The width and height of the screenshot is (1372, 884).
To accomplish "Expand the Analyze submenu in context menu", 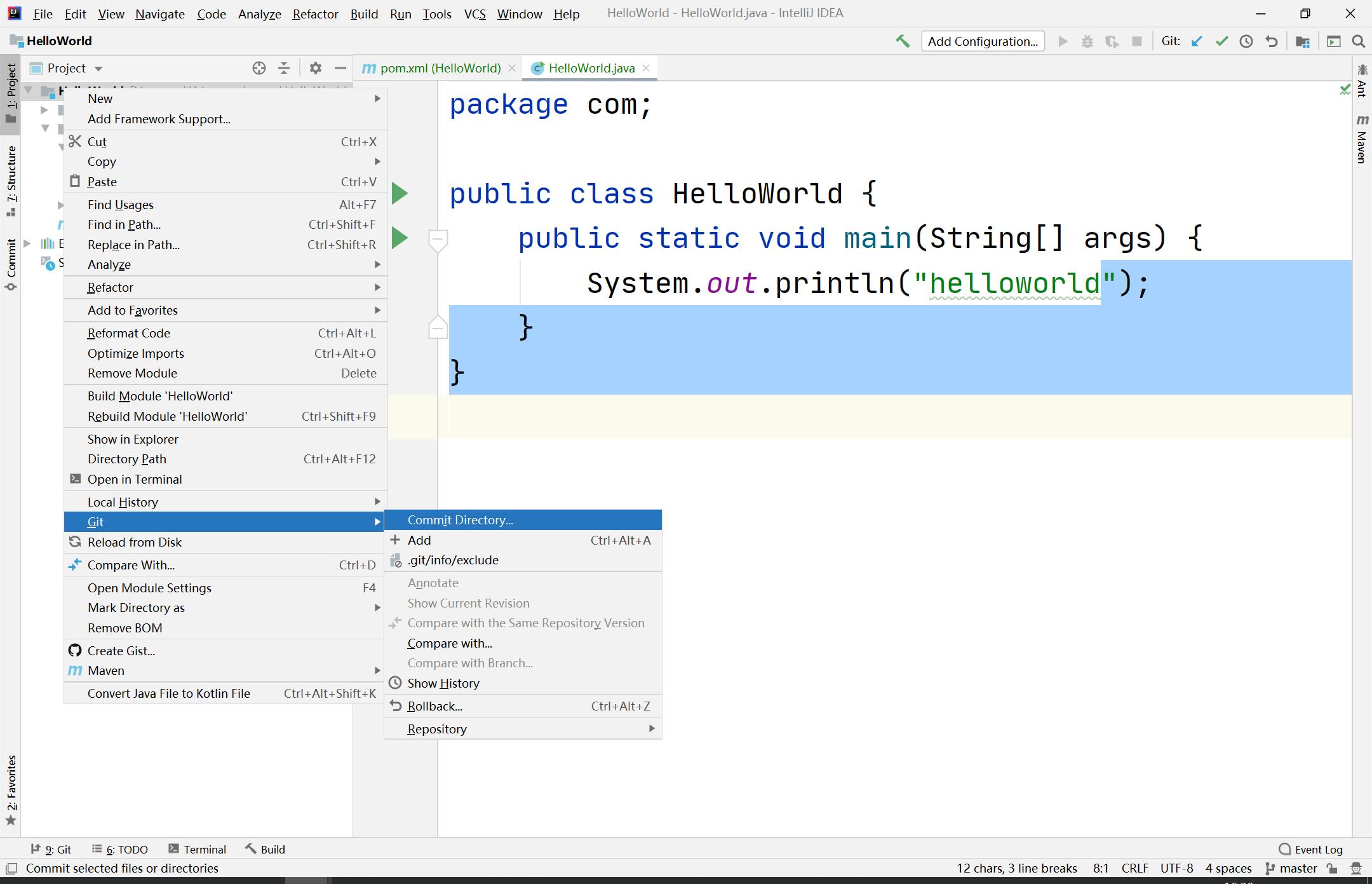I will pos(225,264).
